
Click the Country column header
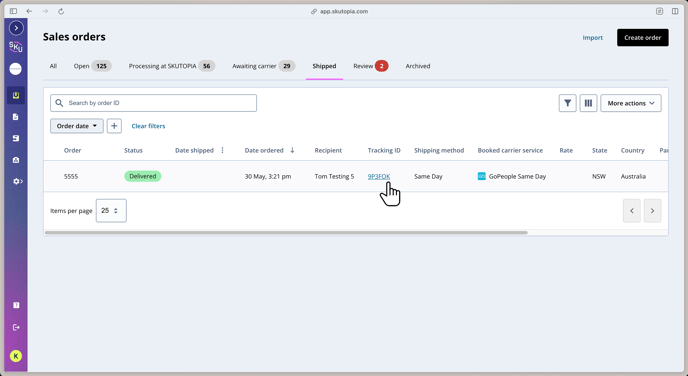[x=632, y=150]
